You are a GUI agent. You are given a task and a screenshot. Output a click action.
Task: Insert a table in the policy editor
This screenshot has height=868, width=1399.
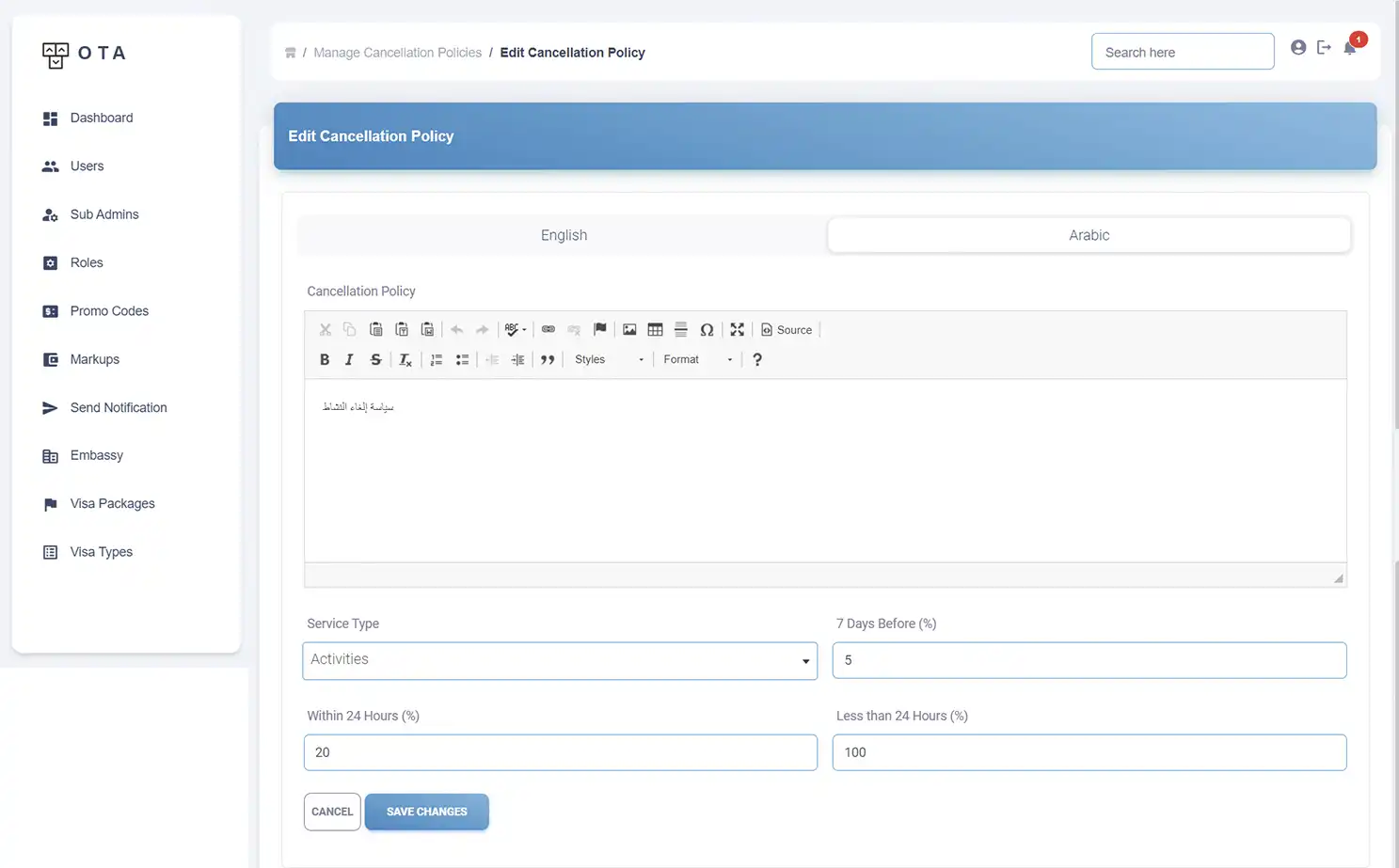[x=655, y=329]
